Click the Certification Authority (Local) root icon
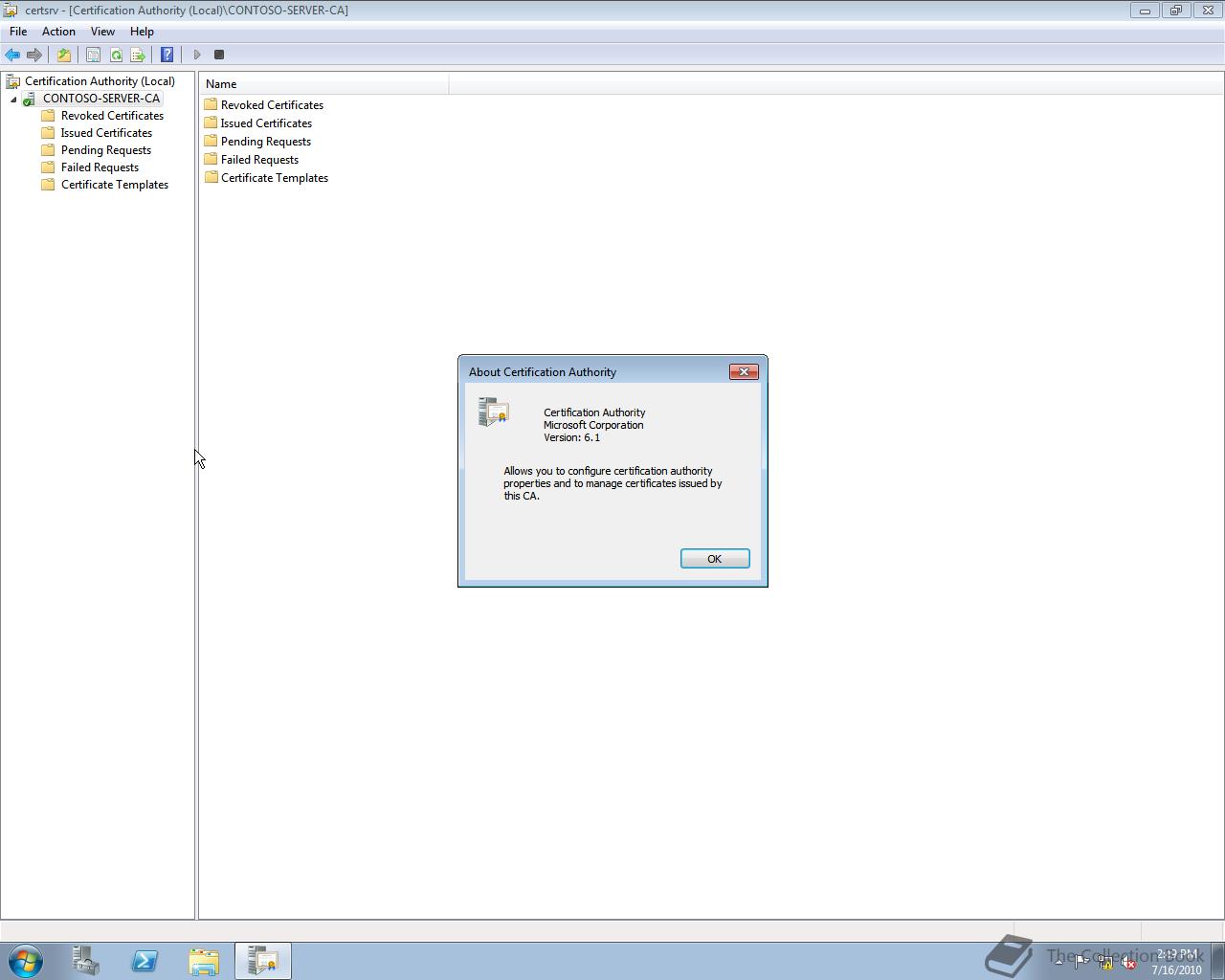This screenshot has height=980, width=1225. [13, 81]
